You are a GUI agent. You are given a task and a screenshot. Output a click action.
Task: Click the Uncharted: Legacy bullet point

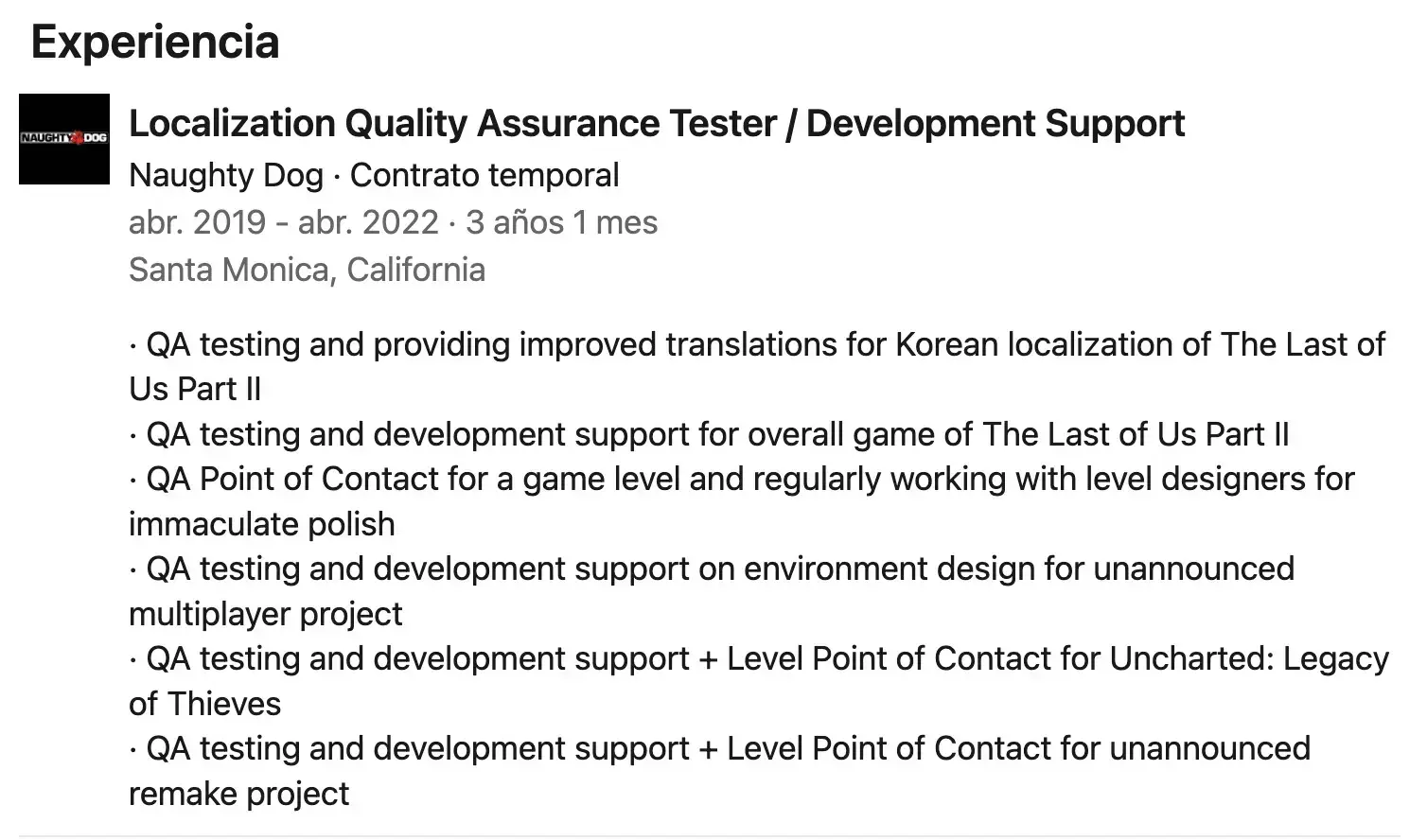(x=759, y=658)
